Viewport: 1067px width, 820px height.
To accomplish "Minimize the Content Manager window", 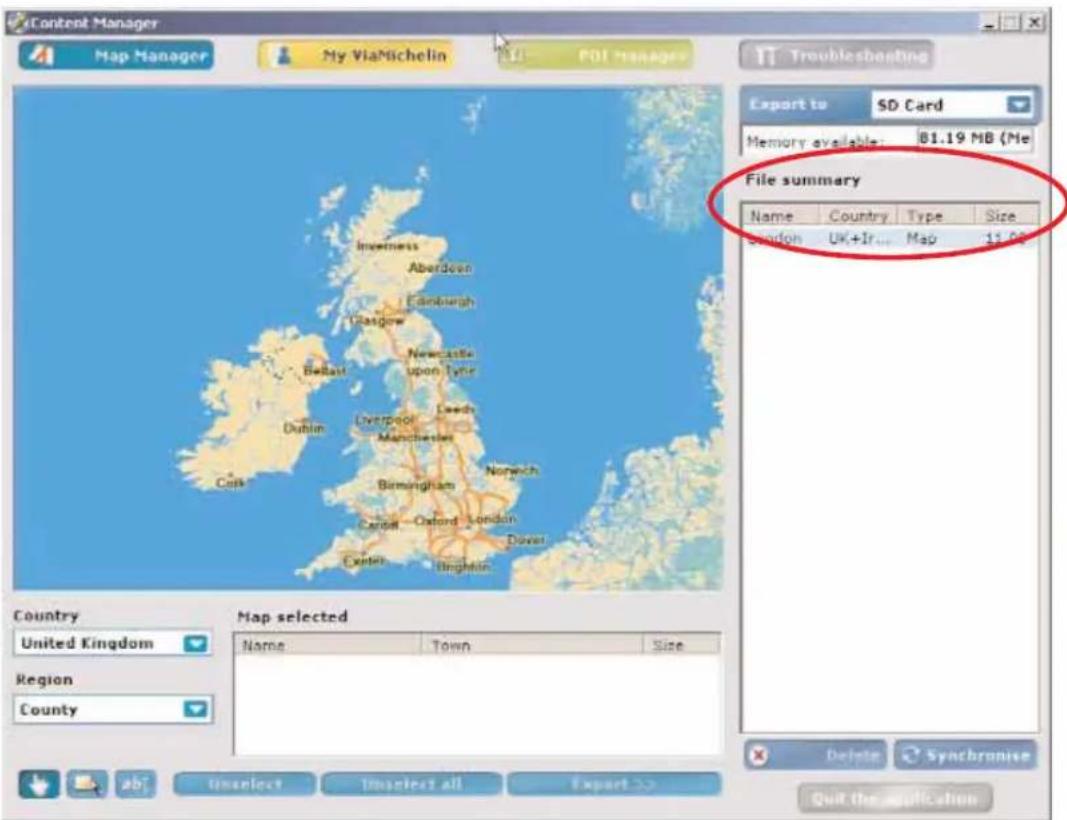I will point(990,23).
